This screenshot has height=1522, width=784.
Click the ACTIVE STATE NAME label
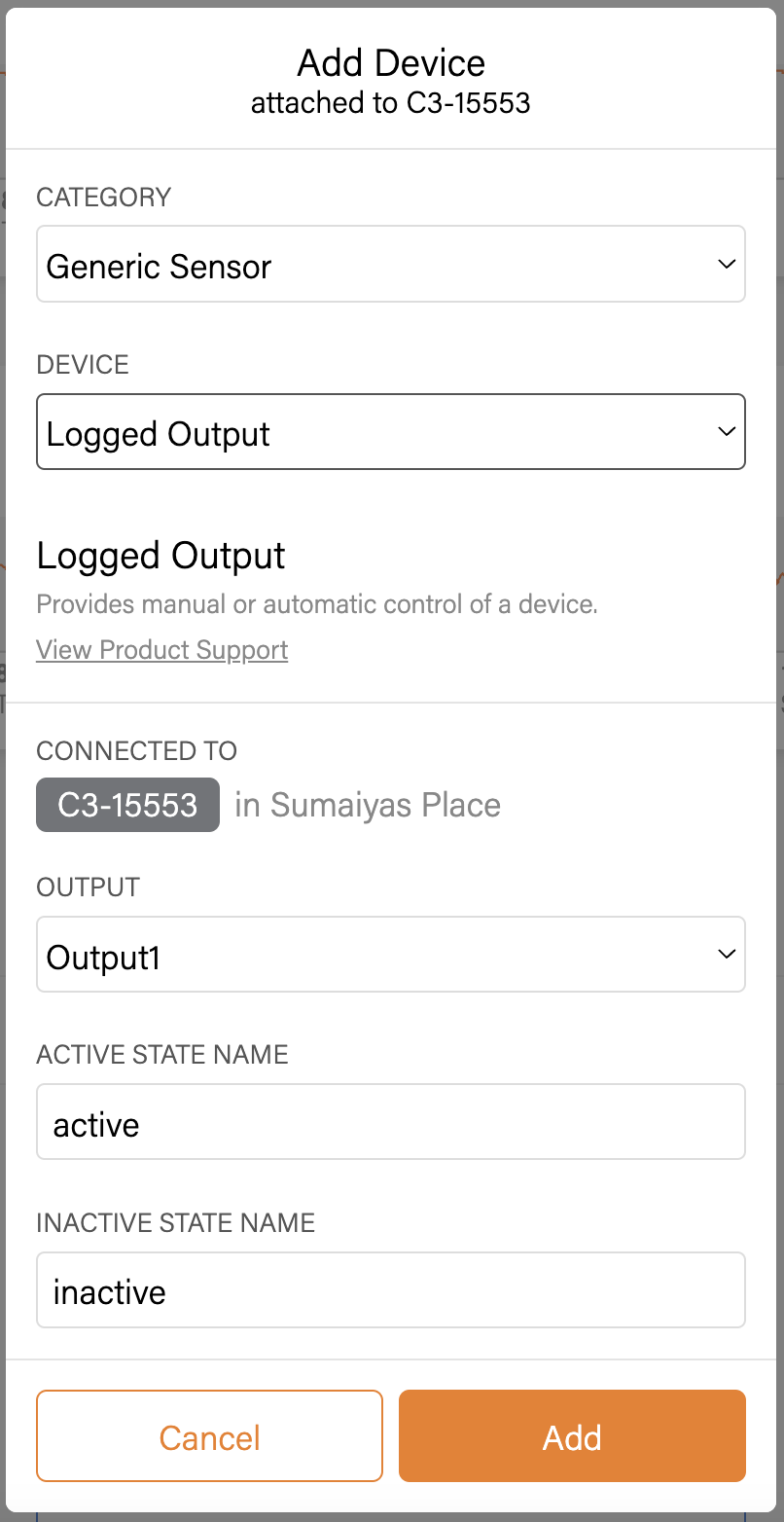pos(161,1055)
